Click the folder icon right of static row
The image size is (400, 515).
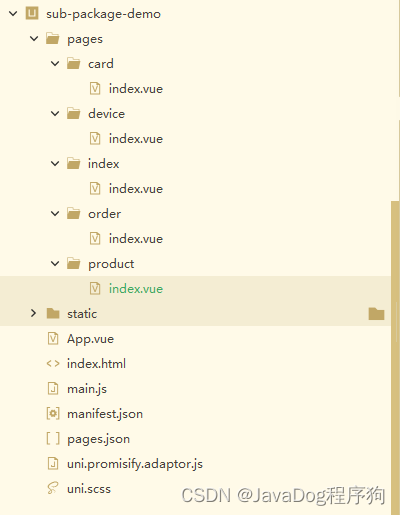[376, 314]
